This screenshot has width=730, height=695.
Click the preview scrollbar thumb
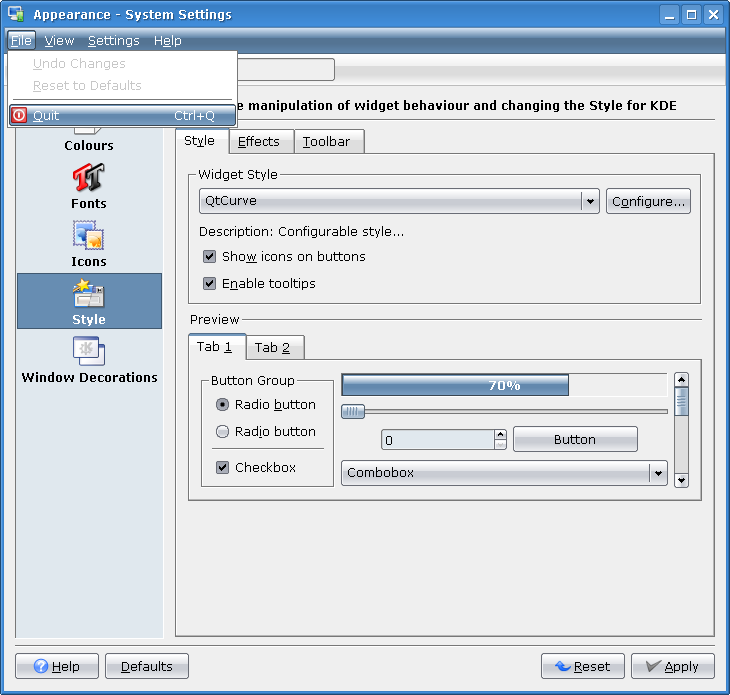681,401
